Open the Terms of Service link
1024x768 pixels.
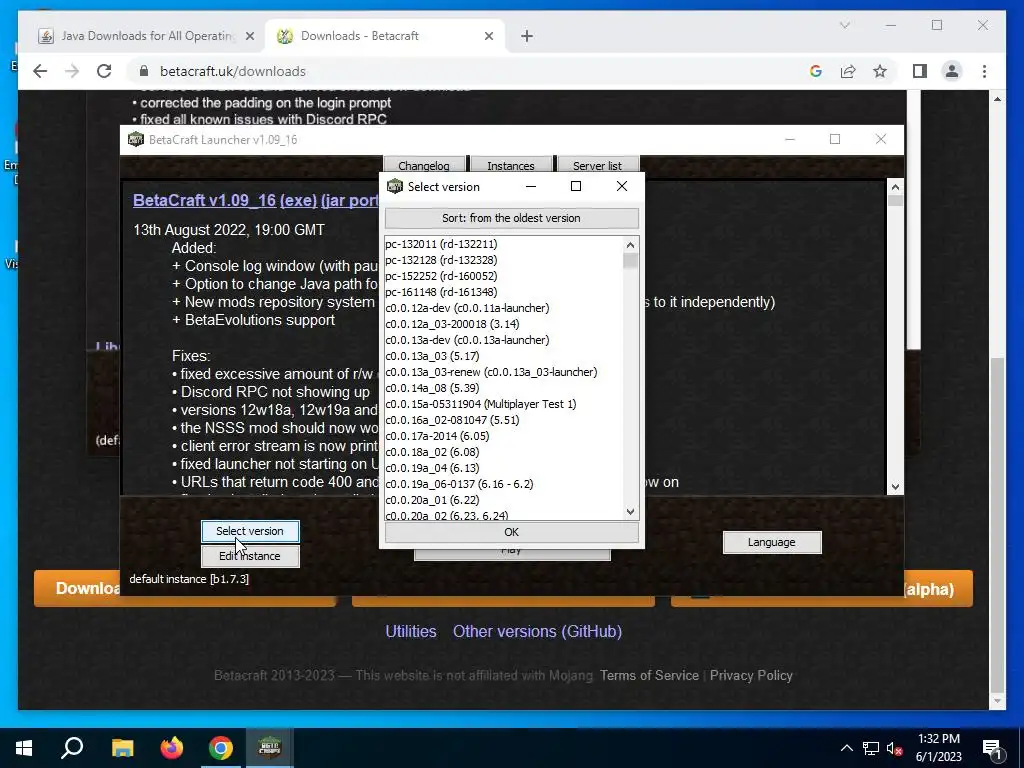tap(649, 675)
